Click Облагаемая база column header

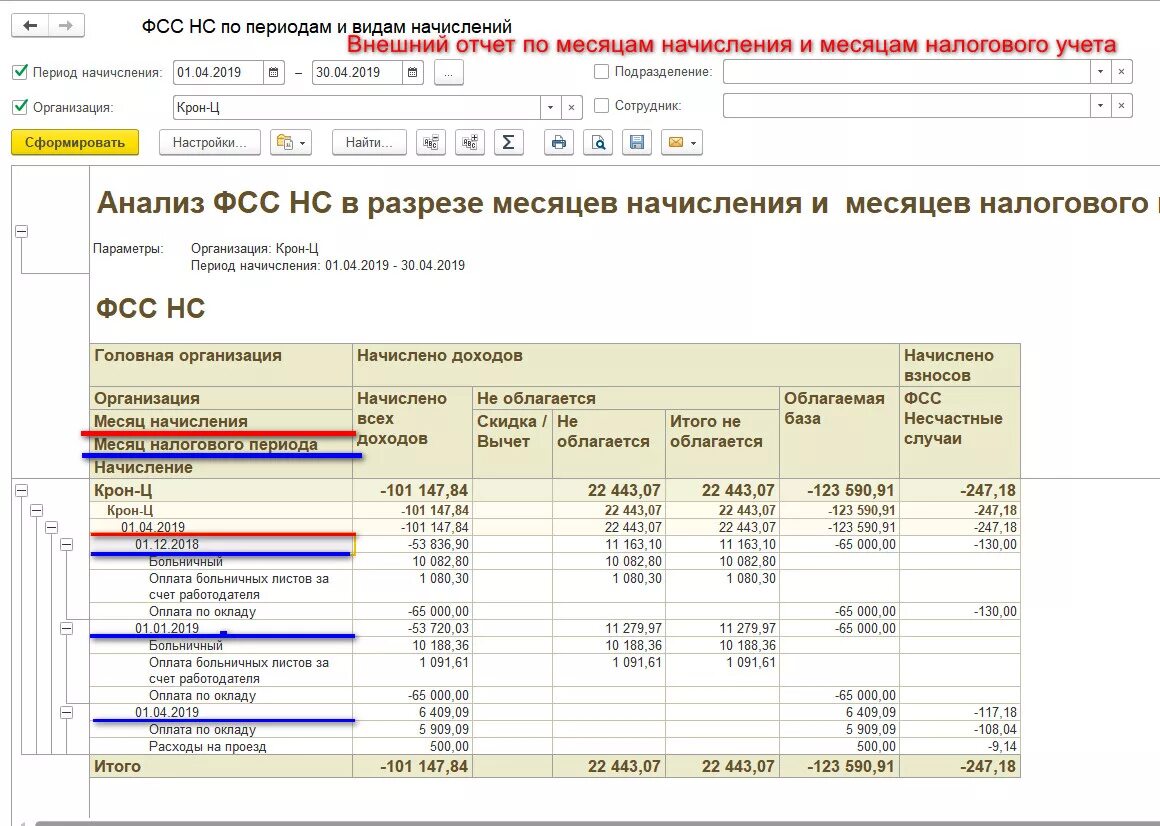click(839, 432)
